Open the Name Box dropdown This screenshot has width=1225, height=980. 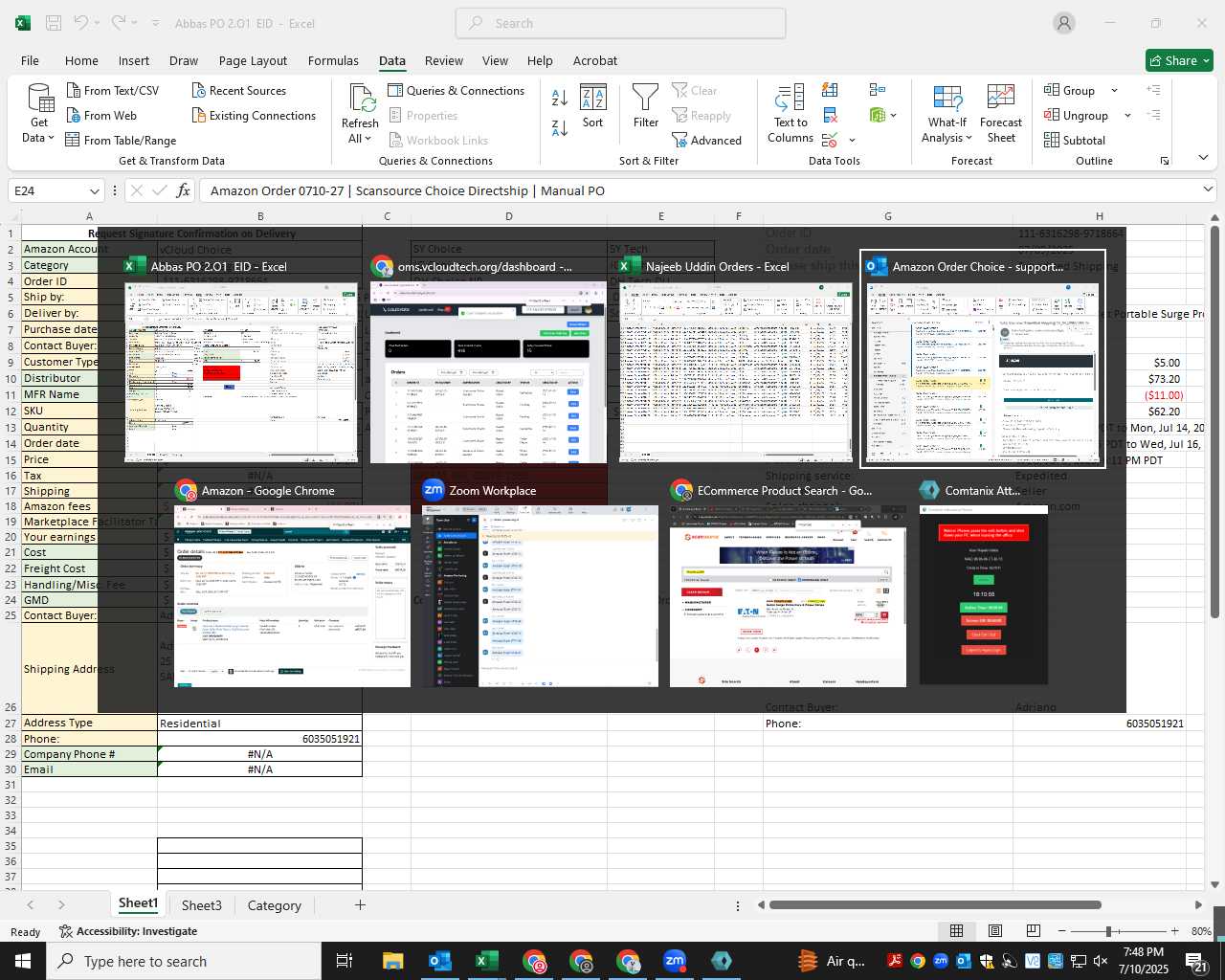tap(94, 190)
